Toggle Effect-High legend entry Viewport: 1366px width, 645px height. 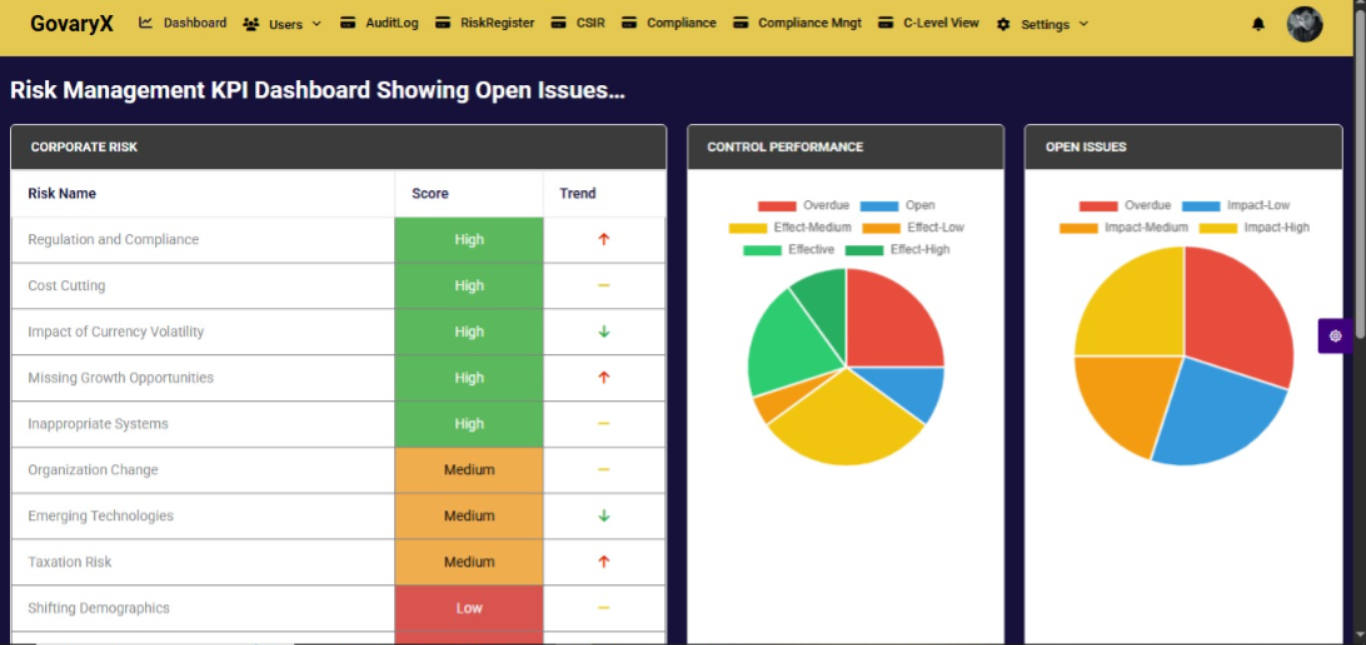click(897, 249)
